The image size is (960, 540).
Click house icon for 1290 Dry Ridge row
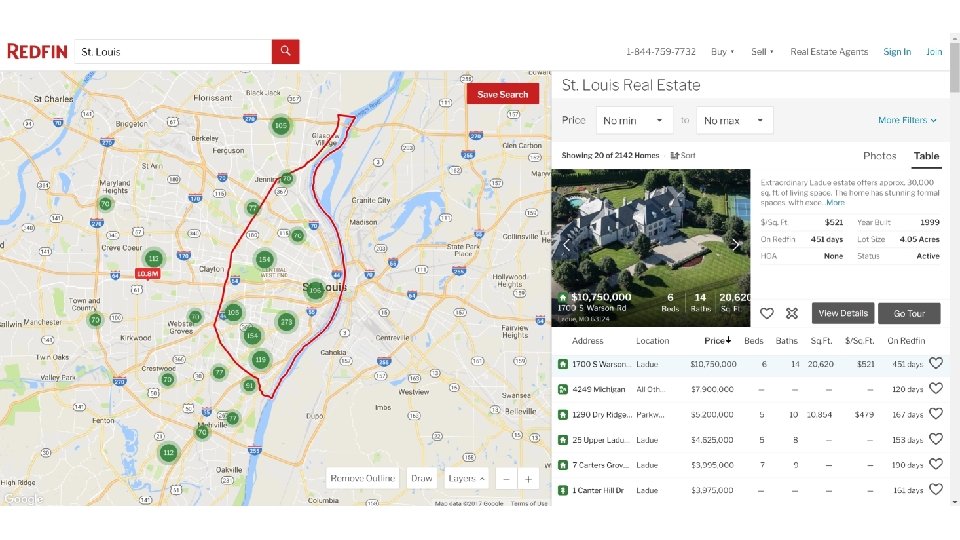(563, 414)
